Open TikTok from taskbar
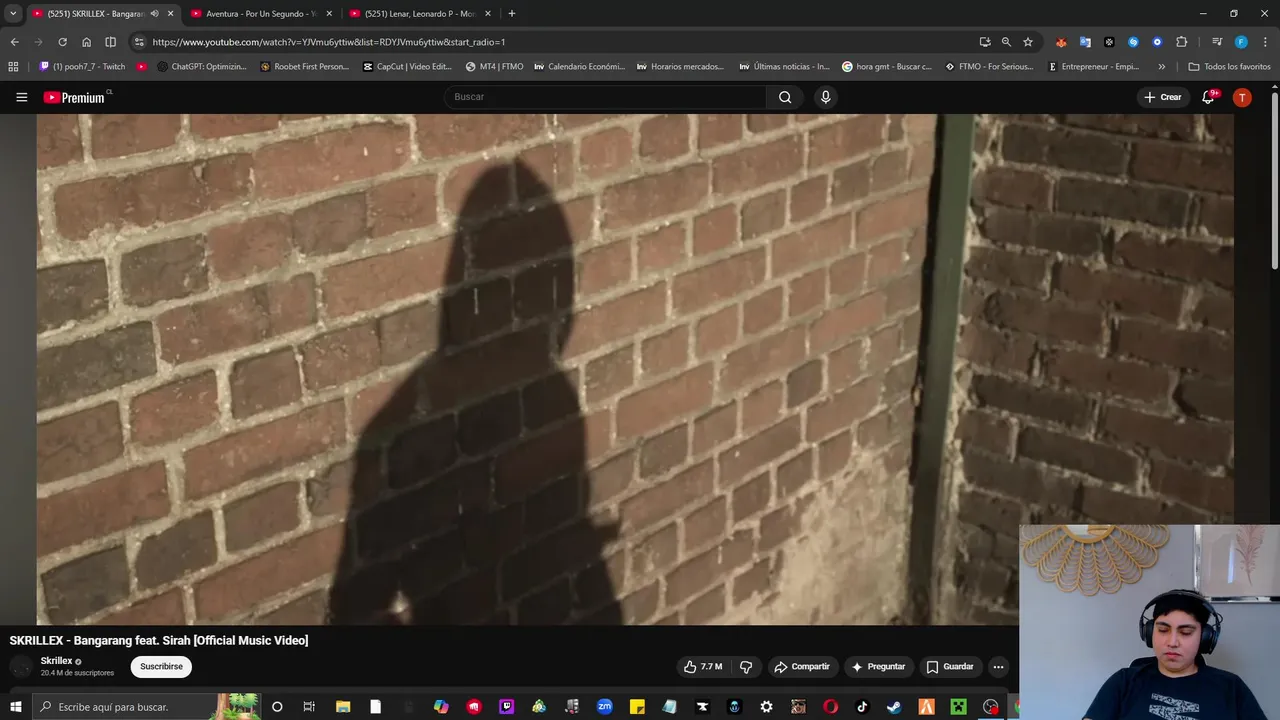 pyautogui.click(x=862, y=707)
